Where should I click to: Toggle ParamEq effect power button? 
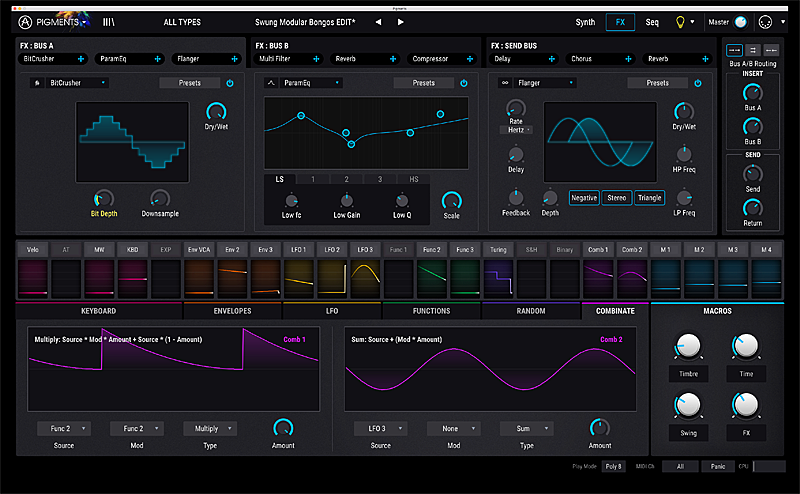pos(464,83)
